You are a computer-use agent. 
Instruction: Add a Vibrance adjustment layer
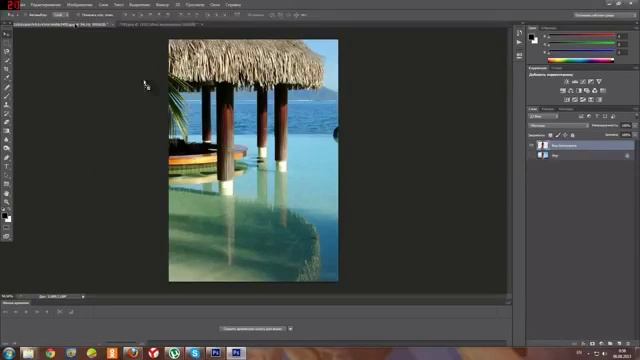(x=599, y=82)
